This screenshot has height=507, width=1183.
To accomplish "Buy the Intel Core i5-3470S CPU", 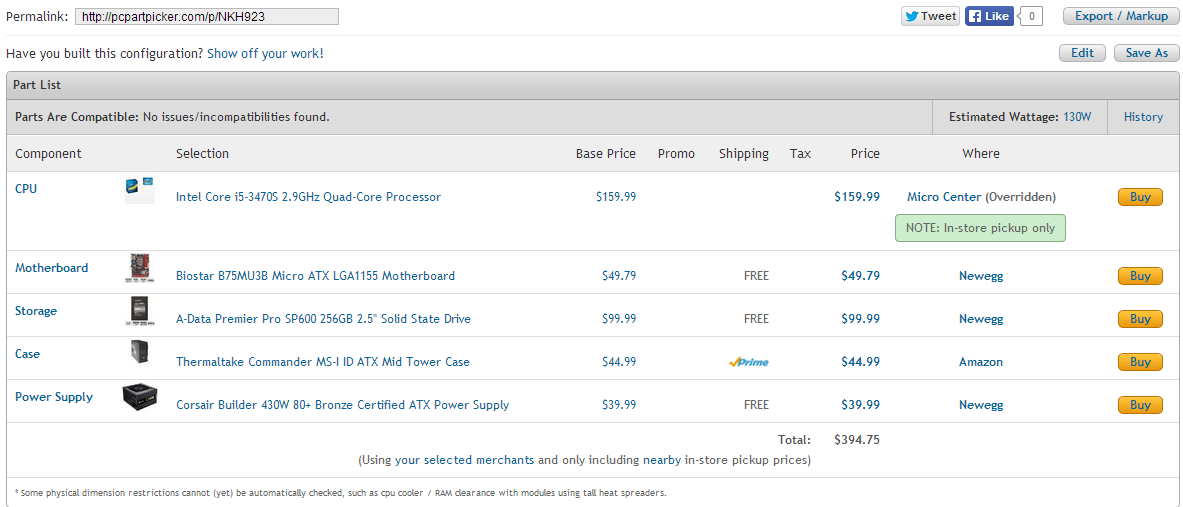I will (x=1140, y=197).
